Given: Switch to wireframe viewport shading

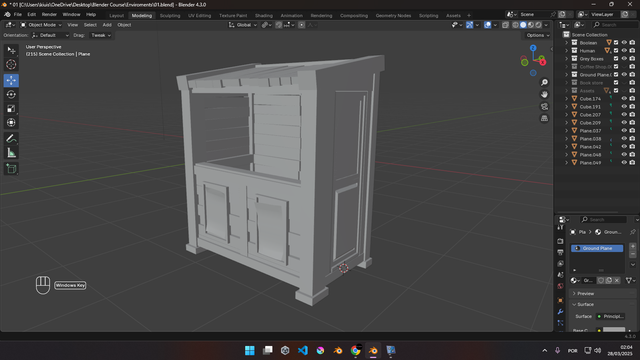Looking at the screenshot, I should [516, 25].
